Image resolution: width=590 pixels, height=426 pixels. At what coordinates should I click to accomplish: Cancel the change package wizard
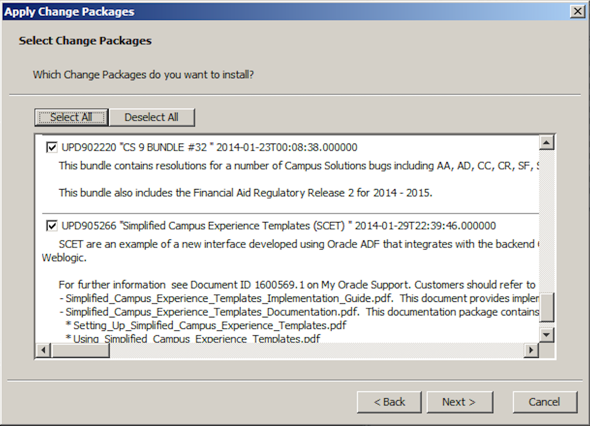(545, 402)
